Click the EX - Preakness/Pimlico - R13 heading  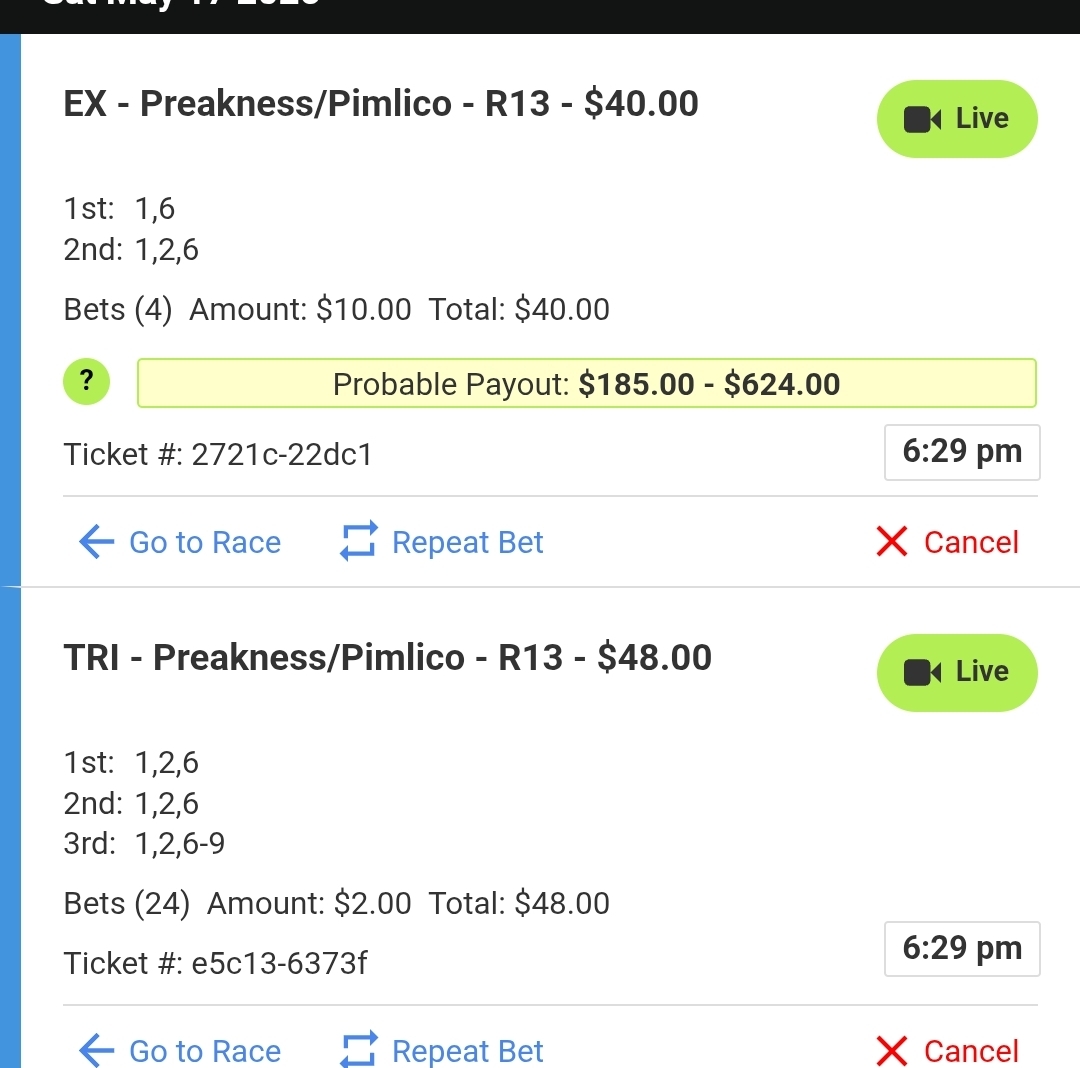tap(381, 104)
